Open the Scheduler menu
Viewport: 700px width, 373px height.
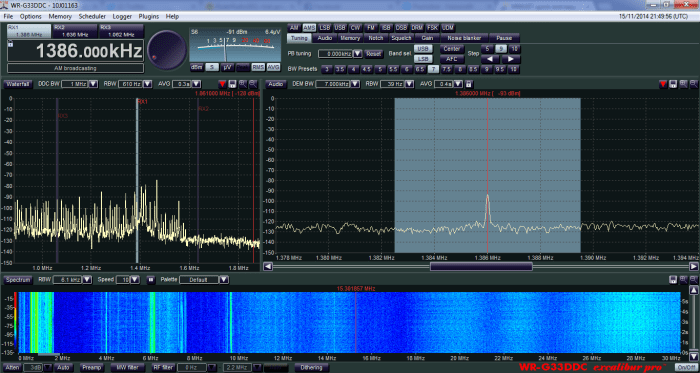pyautogui.click(x=92, y=17)
